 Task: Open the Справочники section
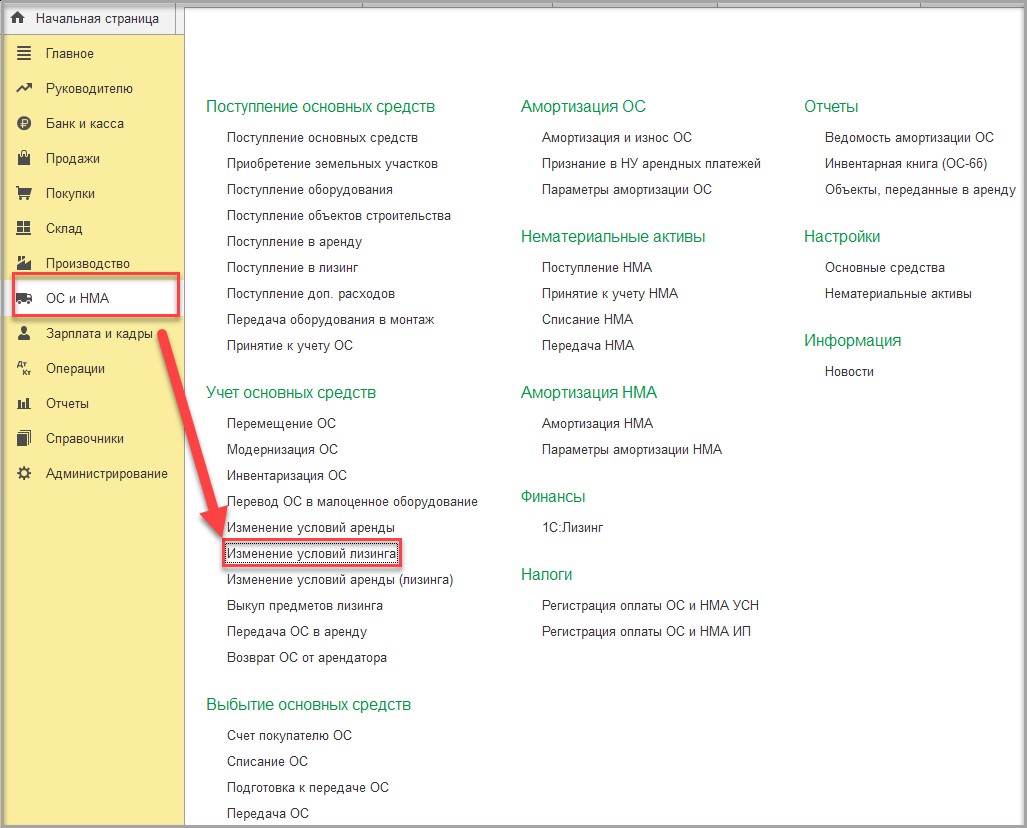pyautogui.click(x=84, y=438)
